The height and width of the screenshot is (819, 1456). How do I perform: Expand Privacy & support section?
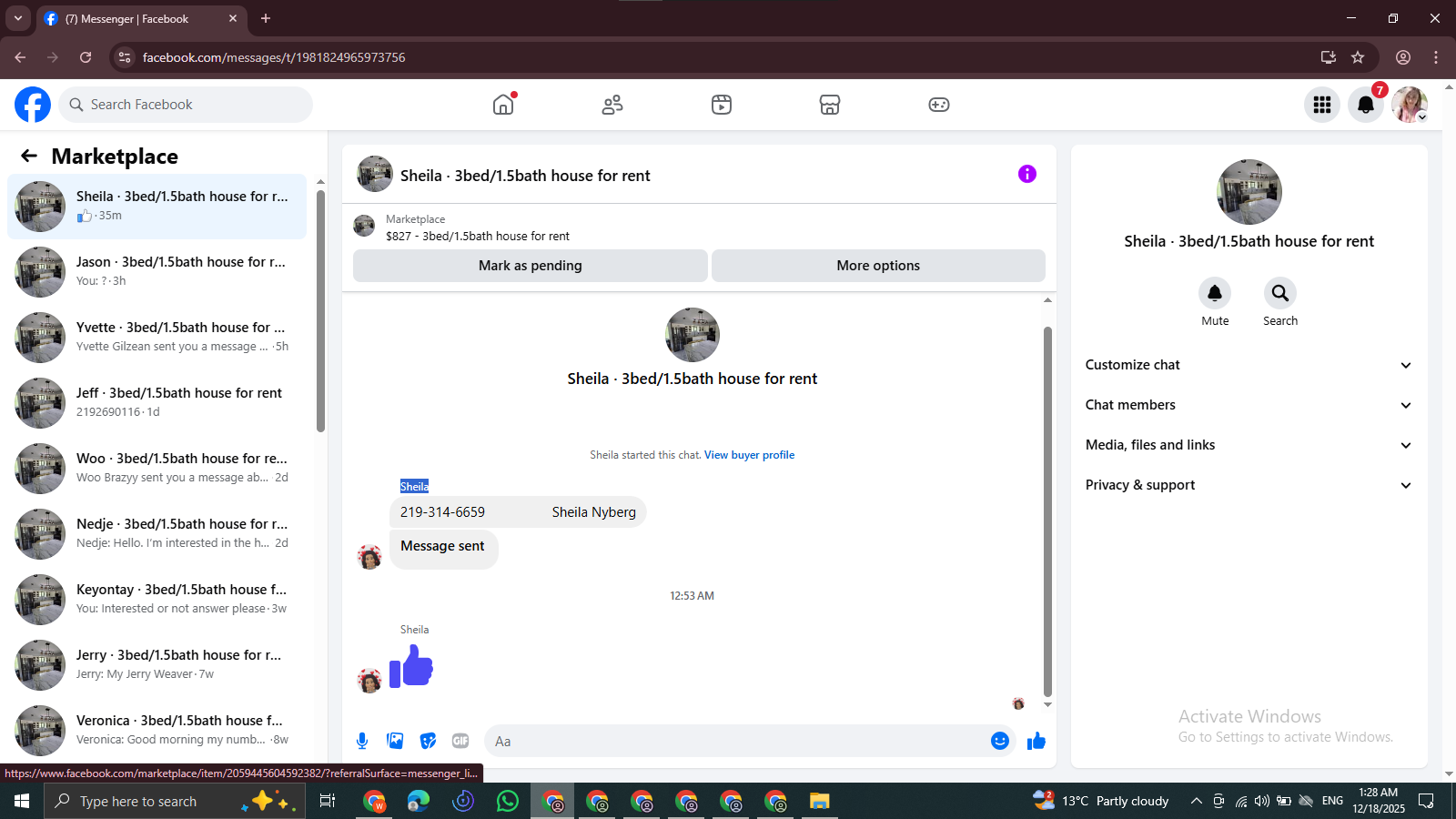[1249, 485]
